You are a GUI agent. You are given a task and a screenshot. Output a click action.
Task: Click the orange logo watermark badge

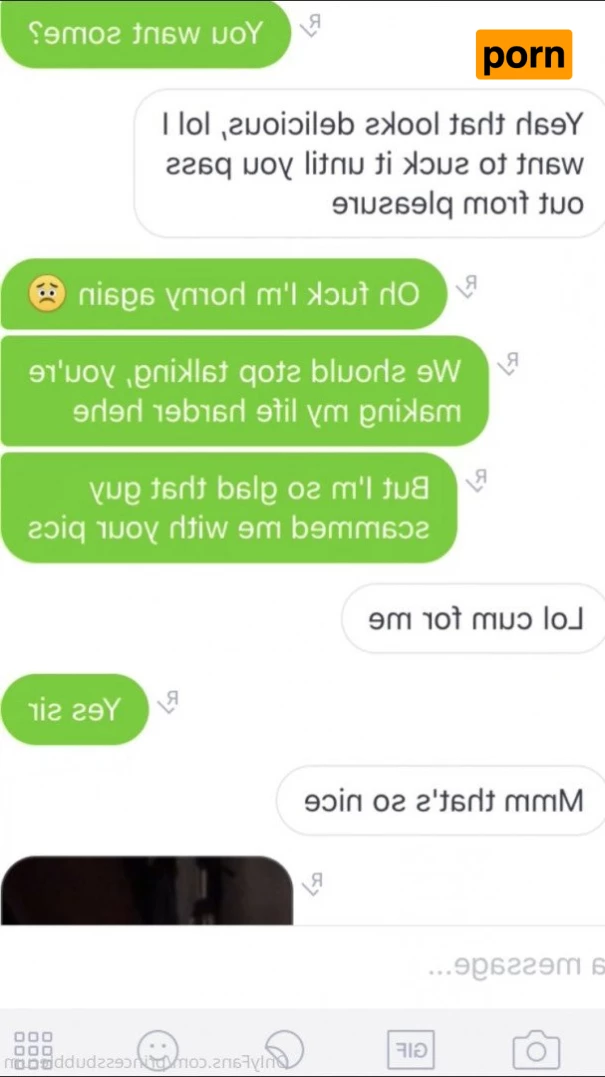tap(524, 54)
